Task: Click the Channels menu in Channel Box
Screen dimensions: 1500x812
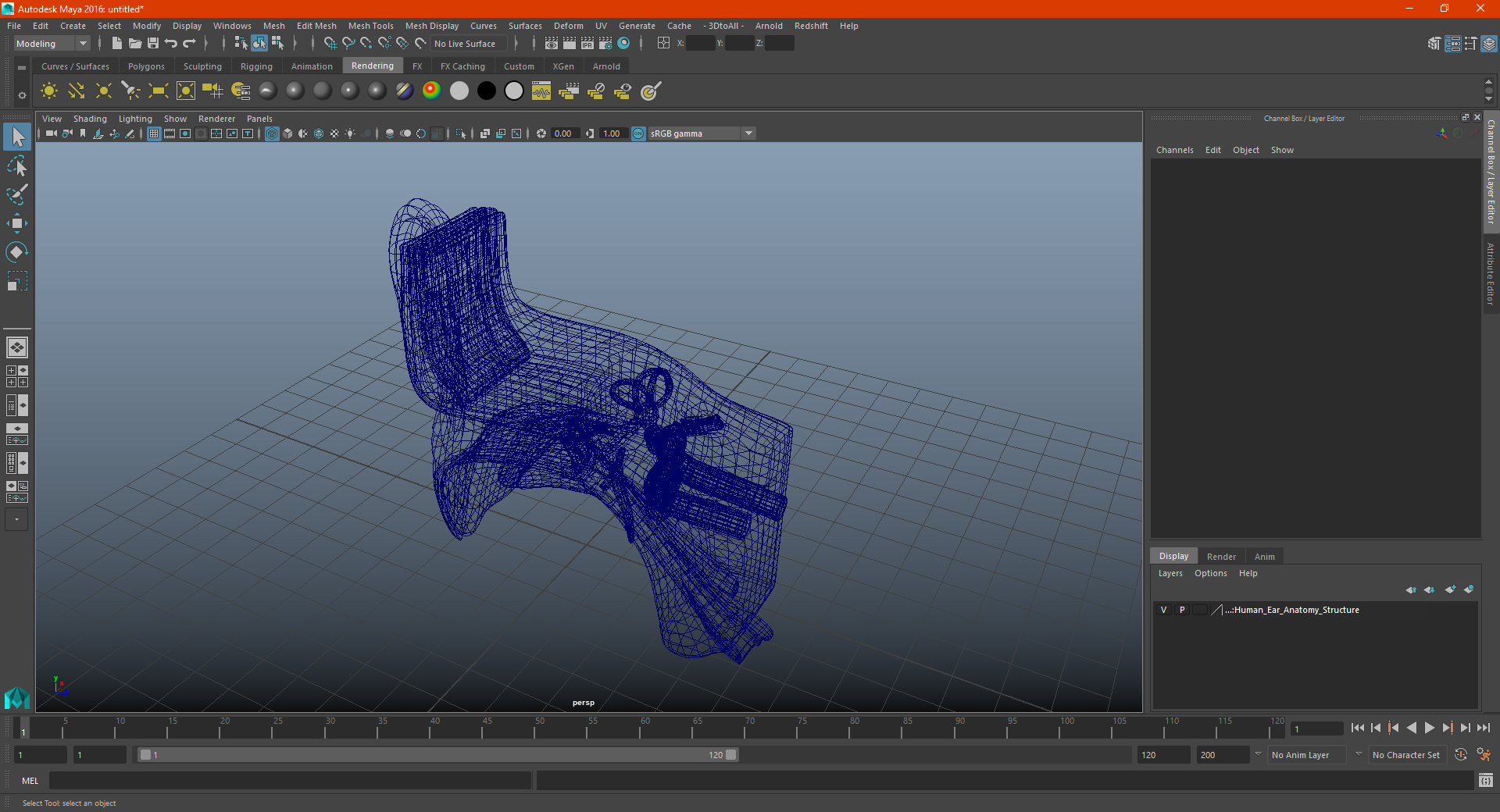Action: click(1174, 150)
